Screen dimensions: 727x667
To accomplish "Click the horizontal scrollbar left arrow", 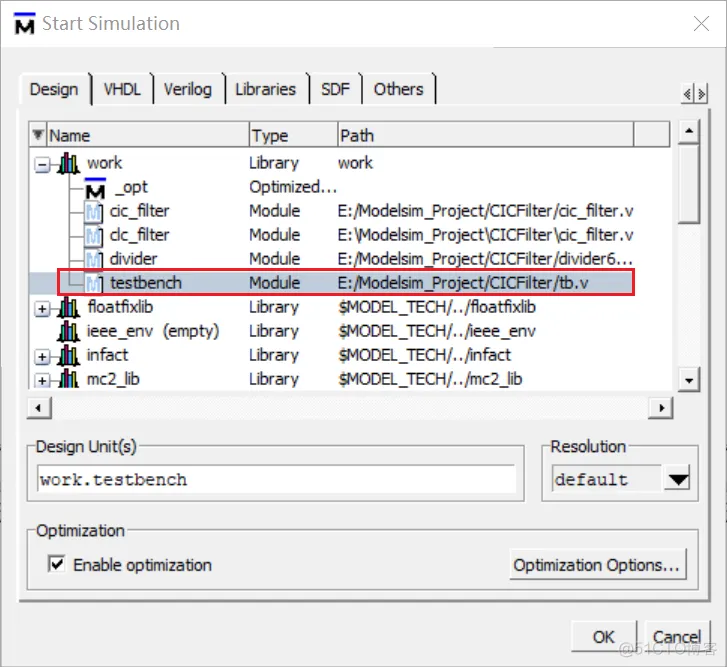I will [x=39, y=408].
